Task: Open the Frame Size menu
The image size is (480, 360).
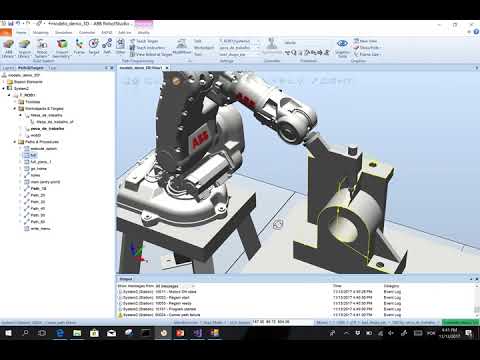Action: [x=368, y=54]
